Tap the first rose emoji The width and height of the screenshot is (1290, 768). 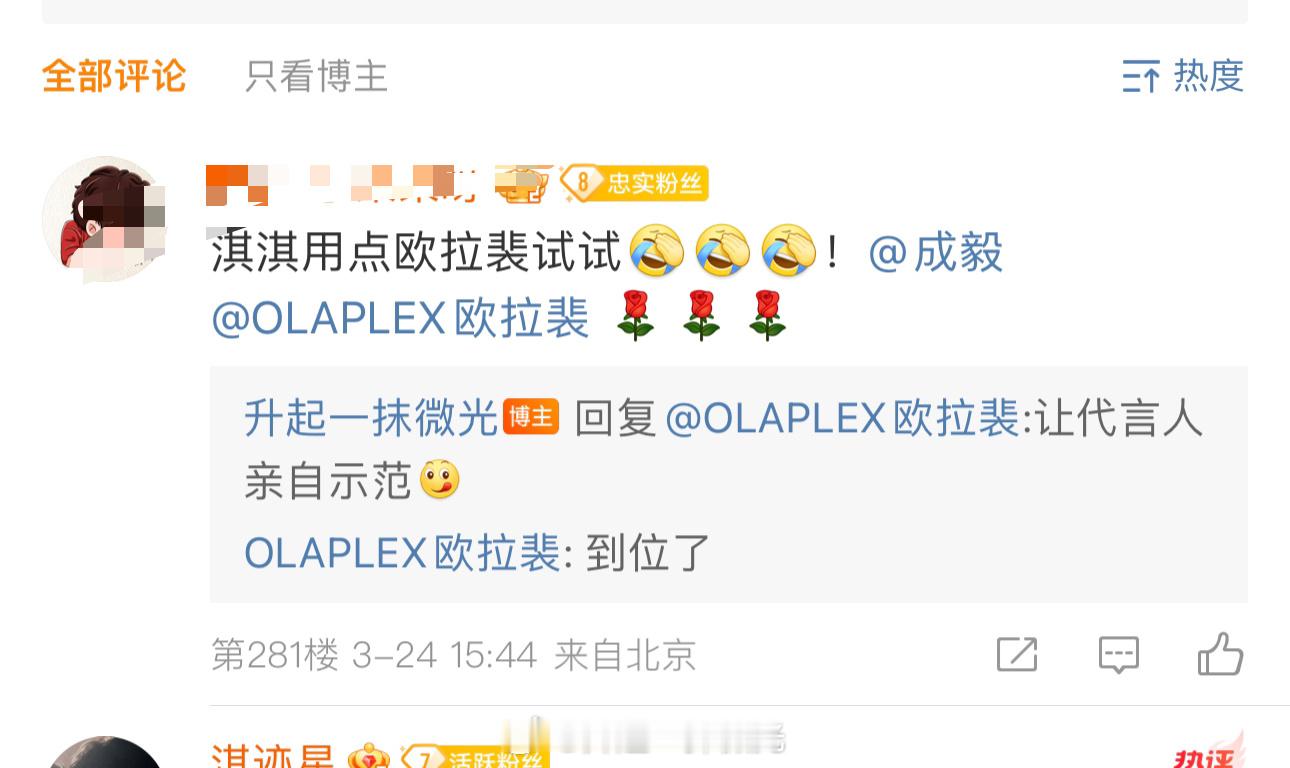(x=635, y=316)
